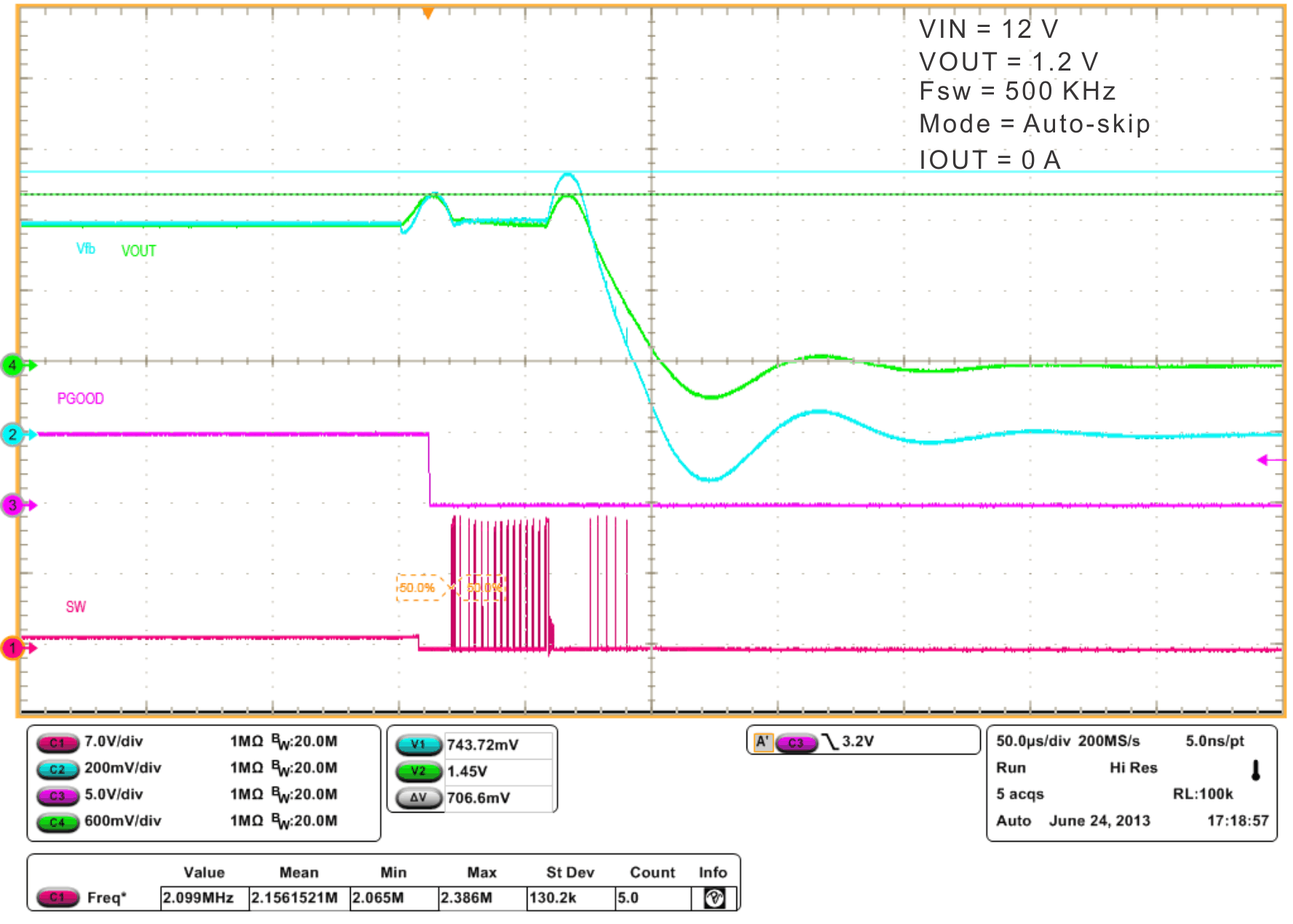Toggle the ΔV delta readout badge
1293x924 pixels.
417,797
